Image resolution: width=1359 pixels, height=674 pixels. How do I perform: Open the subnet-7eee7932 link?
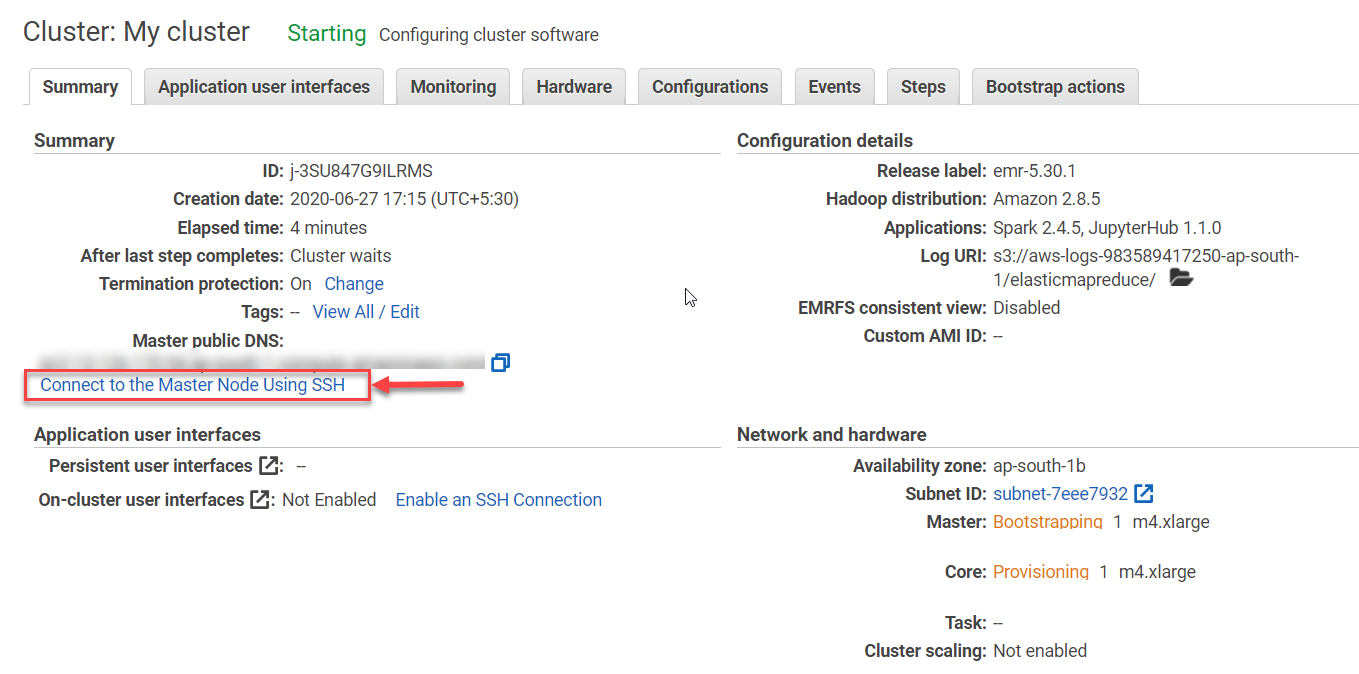tap(1060, 494)
